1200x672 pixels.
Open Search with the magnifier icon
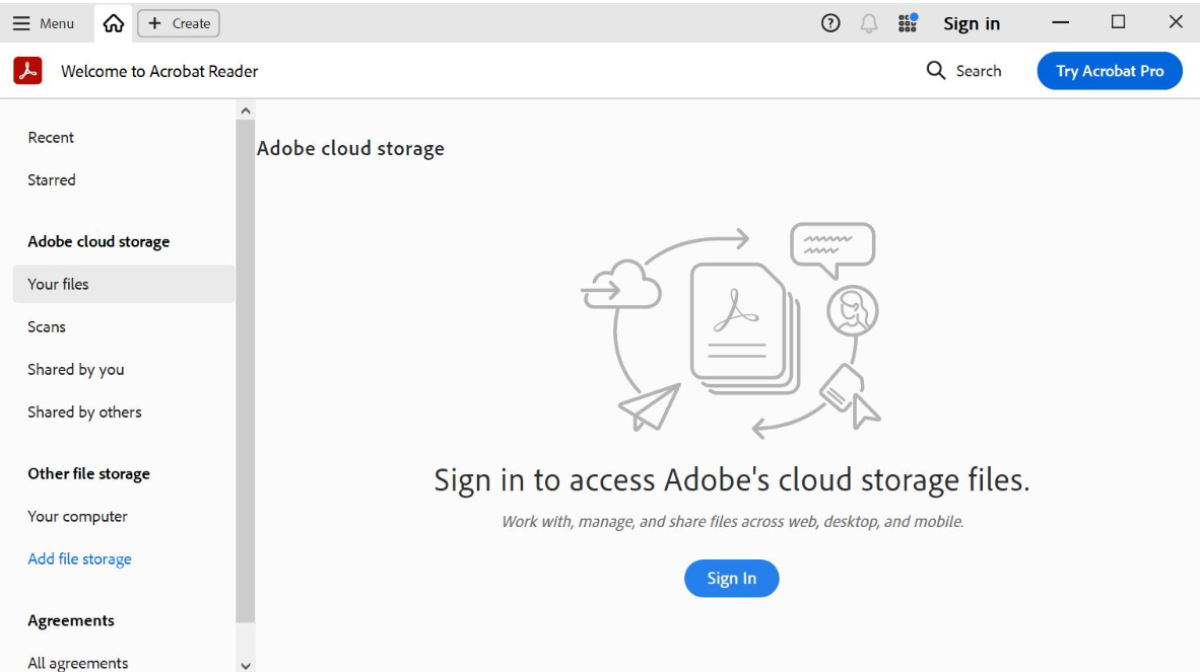coord(935,71)
